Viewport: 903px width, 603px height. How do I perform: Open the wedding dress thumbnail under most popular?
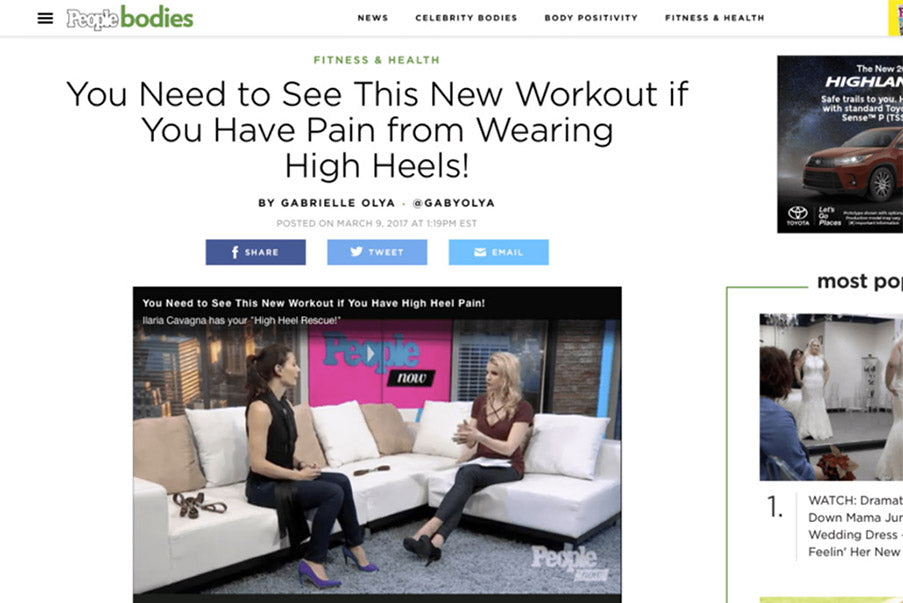click(x=831, y=397)
